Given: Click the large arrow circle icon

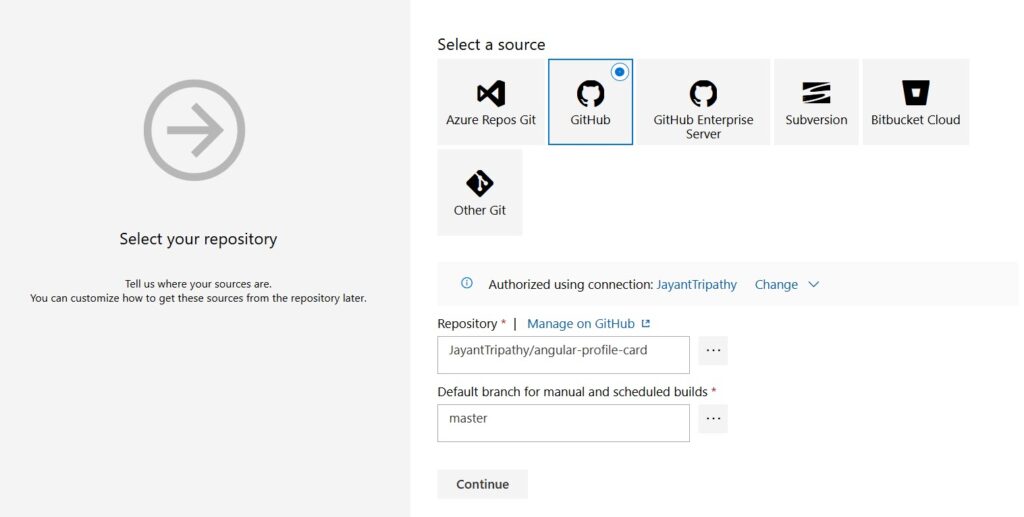Looking at the screenshot, I should pyautogui.click(x=195, y=130).
